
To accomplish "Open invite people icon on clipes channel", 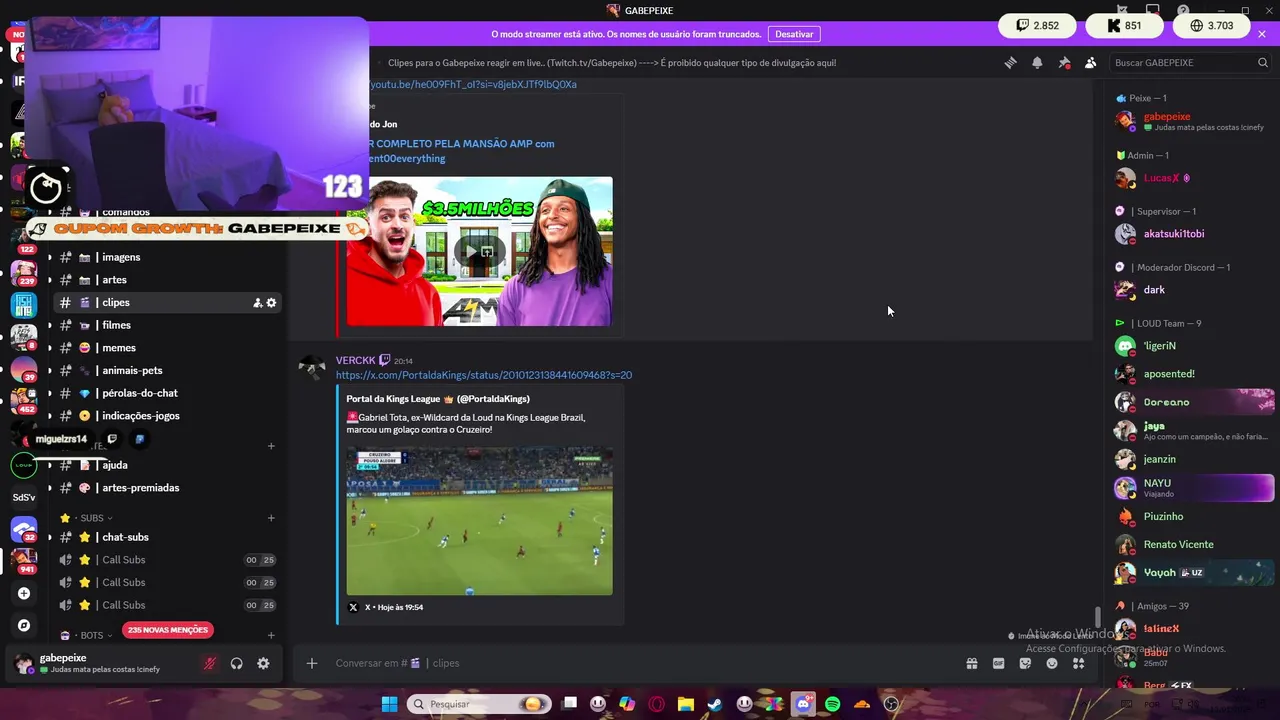I will pos(257,303).
